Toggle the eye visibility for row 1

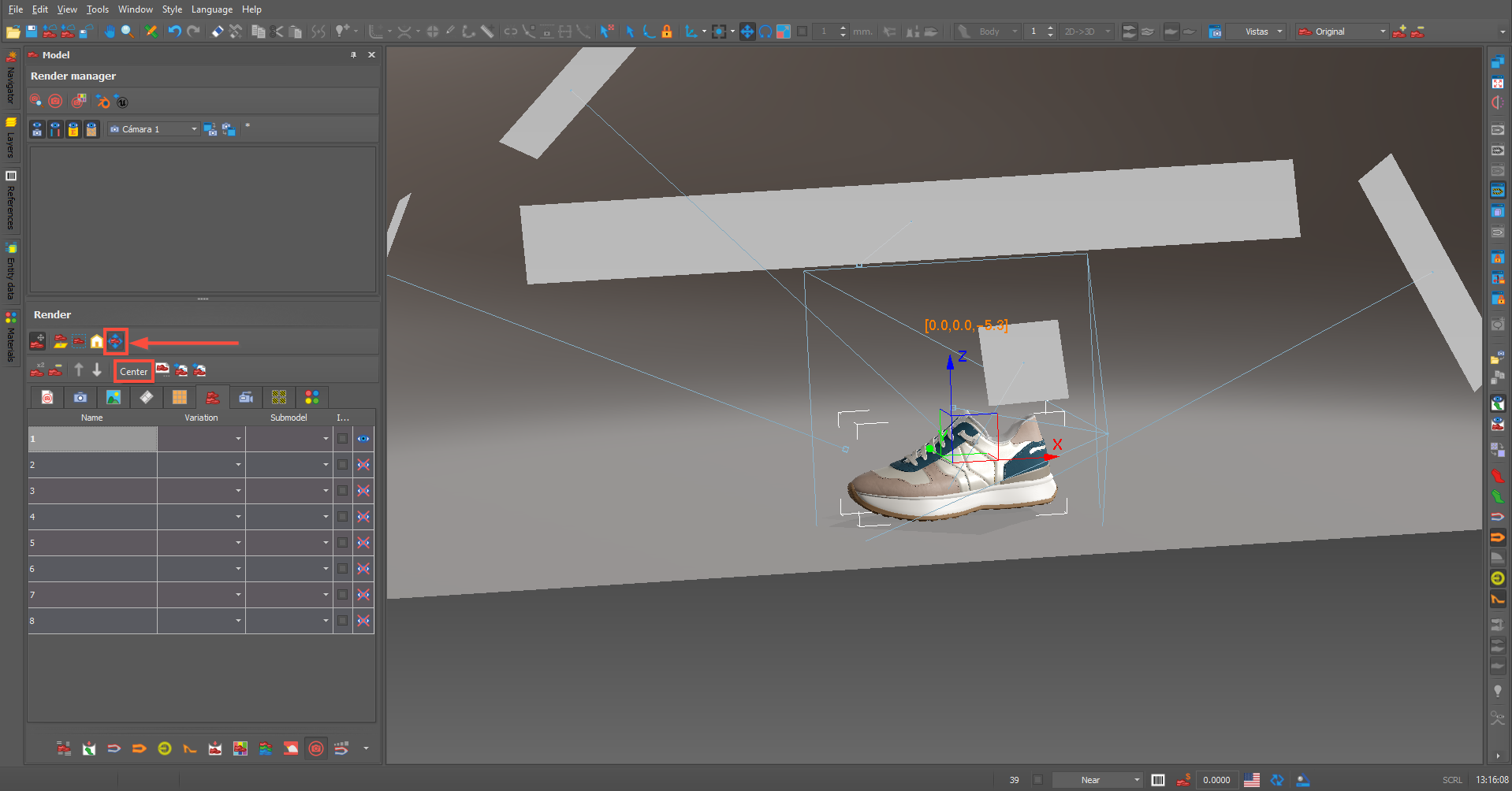(x=363, y=439)
